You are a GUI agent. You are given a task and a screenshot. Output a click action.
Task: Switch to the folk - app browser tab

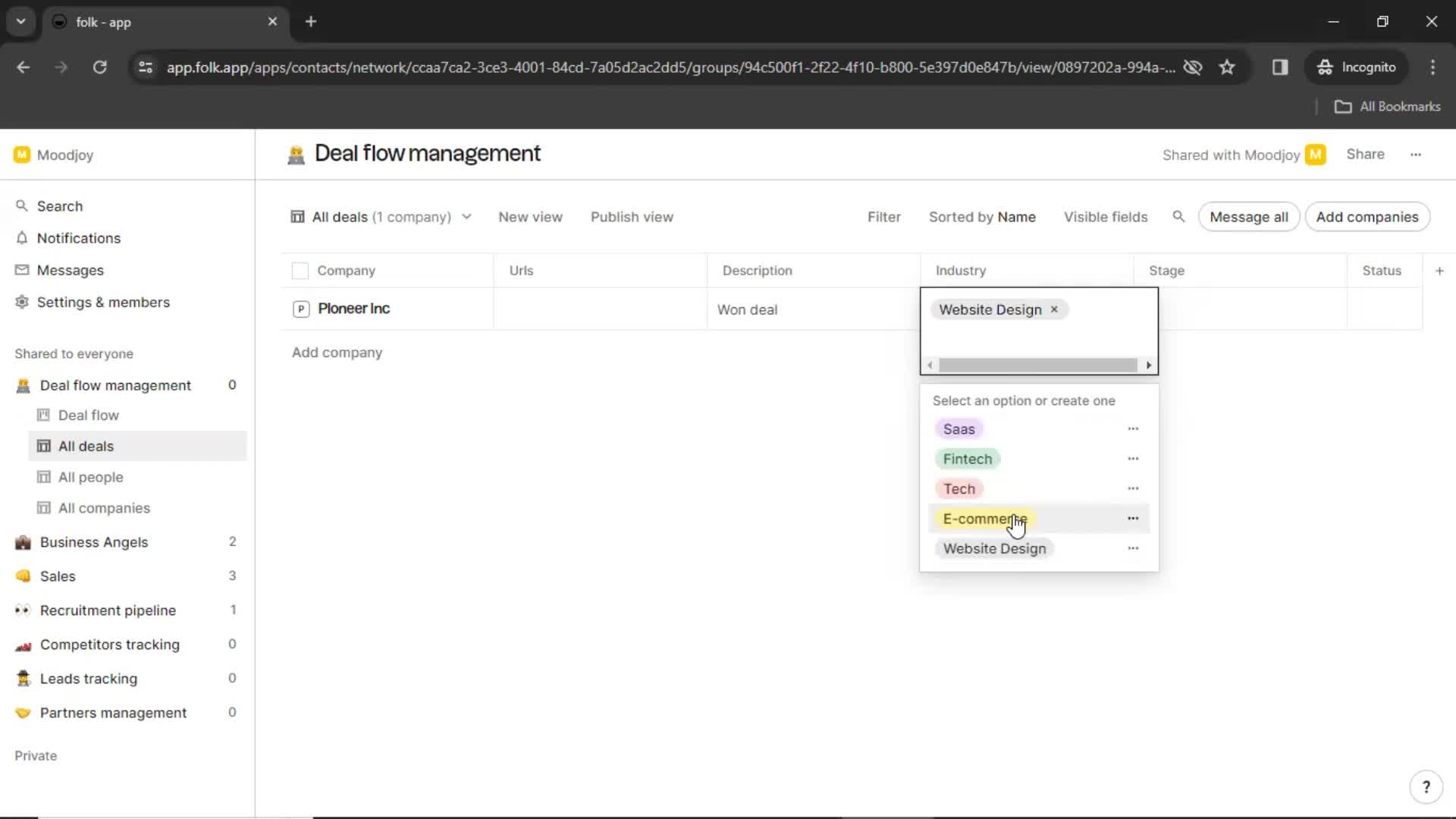165,22
